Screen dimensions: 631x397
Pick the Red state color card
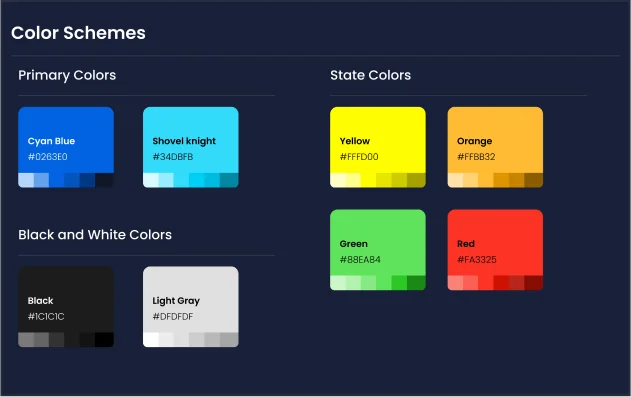tap(495, 250)
